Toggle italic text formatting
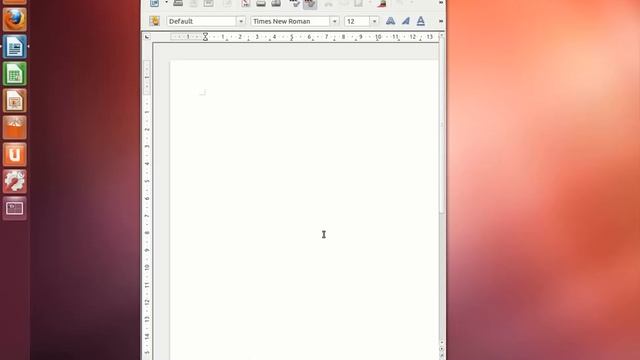 coord(406,21)
